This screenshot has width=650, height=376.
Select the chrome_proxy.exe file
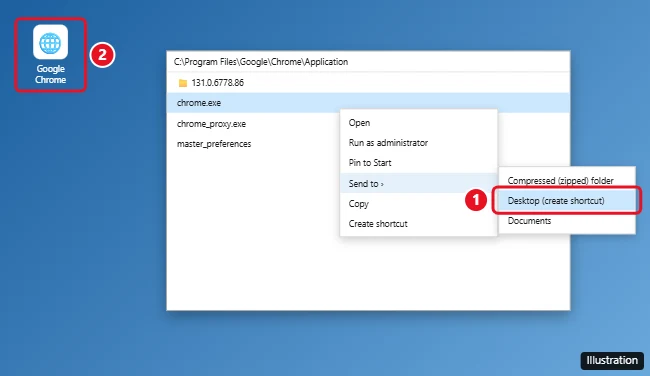coord(211,124)
